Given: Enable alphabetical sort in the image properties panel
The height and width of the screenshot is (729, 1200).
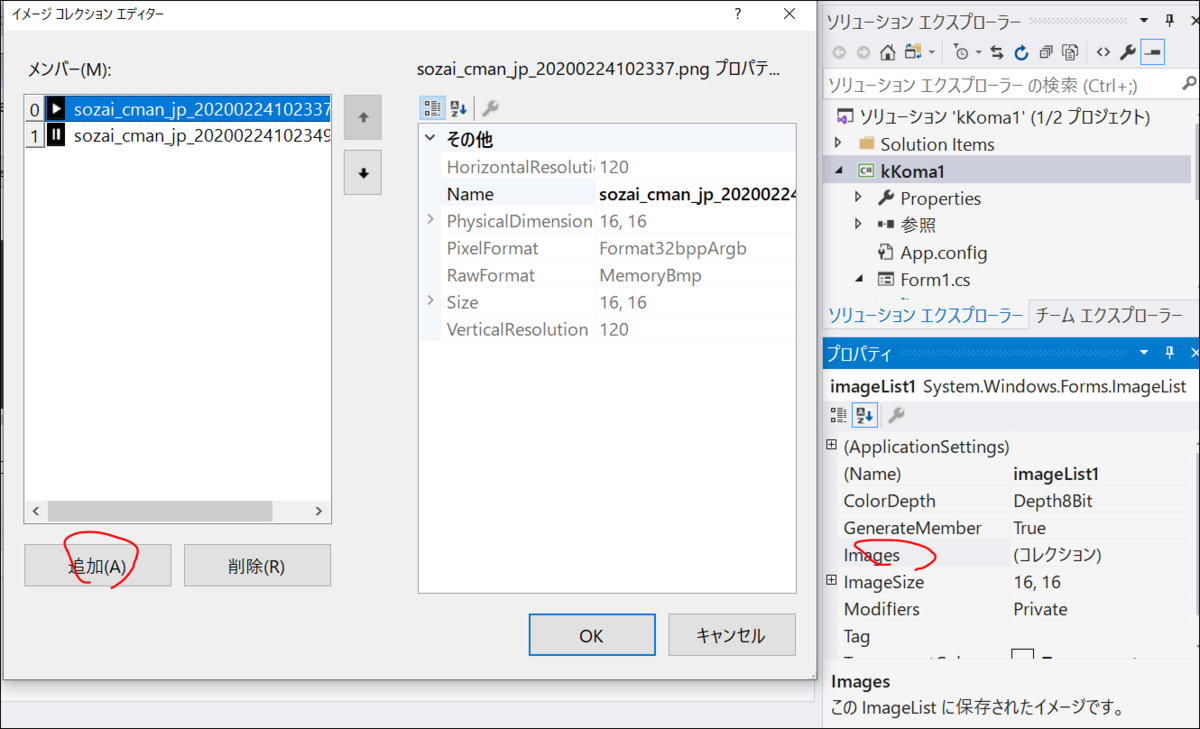Looking at the screenshot, I should click(x=458, y=108).
